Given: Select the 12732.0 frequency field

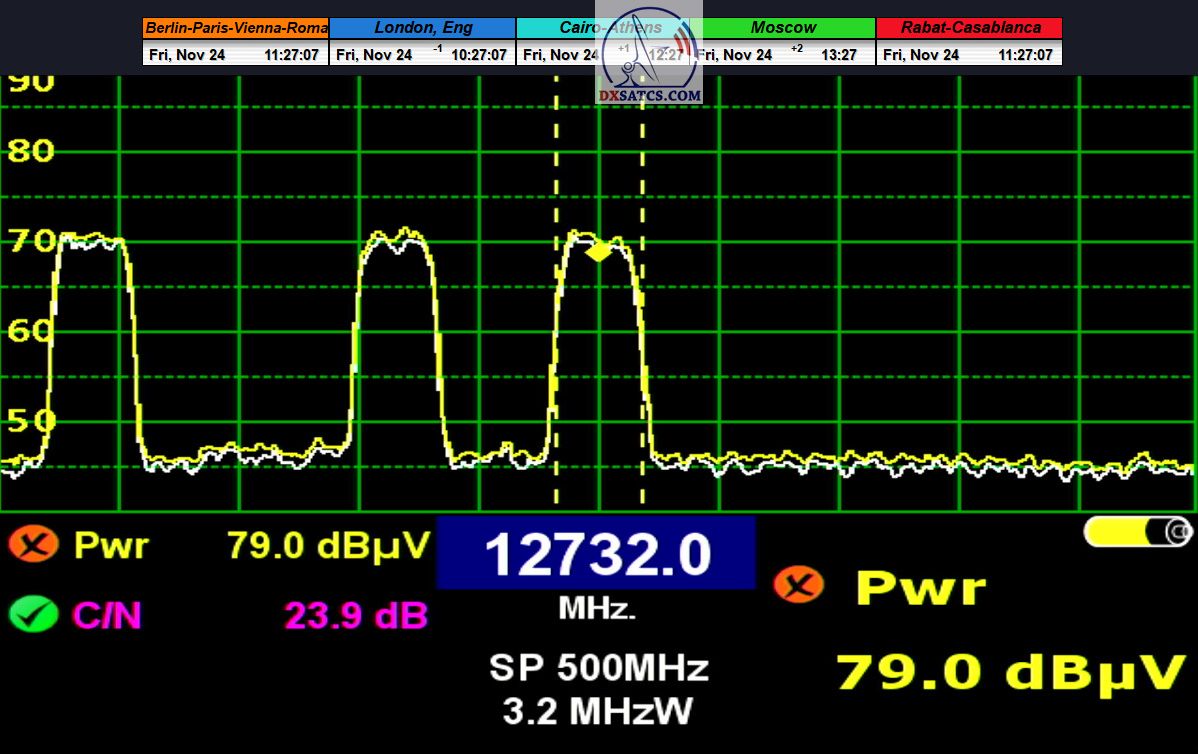Looking at the screenshot, I should coord(596,553).
